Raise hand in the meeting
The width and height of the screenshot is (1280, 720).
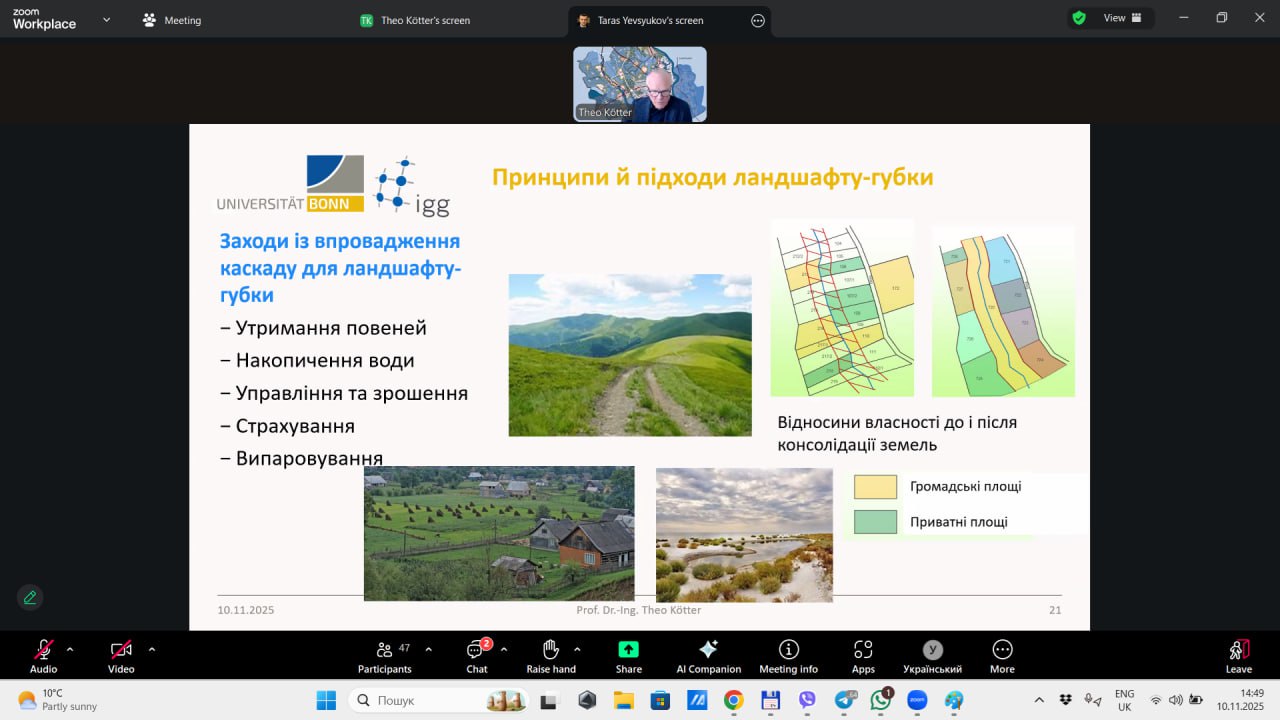point(551,655)
